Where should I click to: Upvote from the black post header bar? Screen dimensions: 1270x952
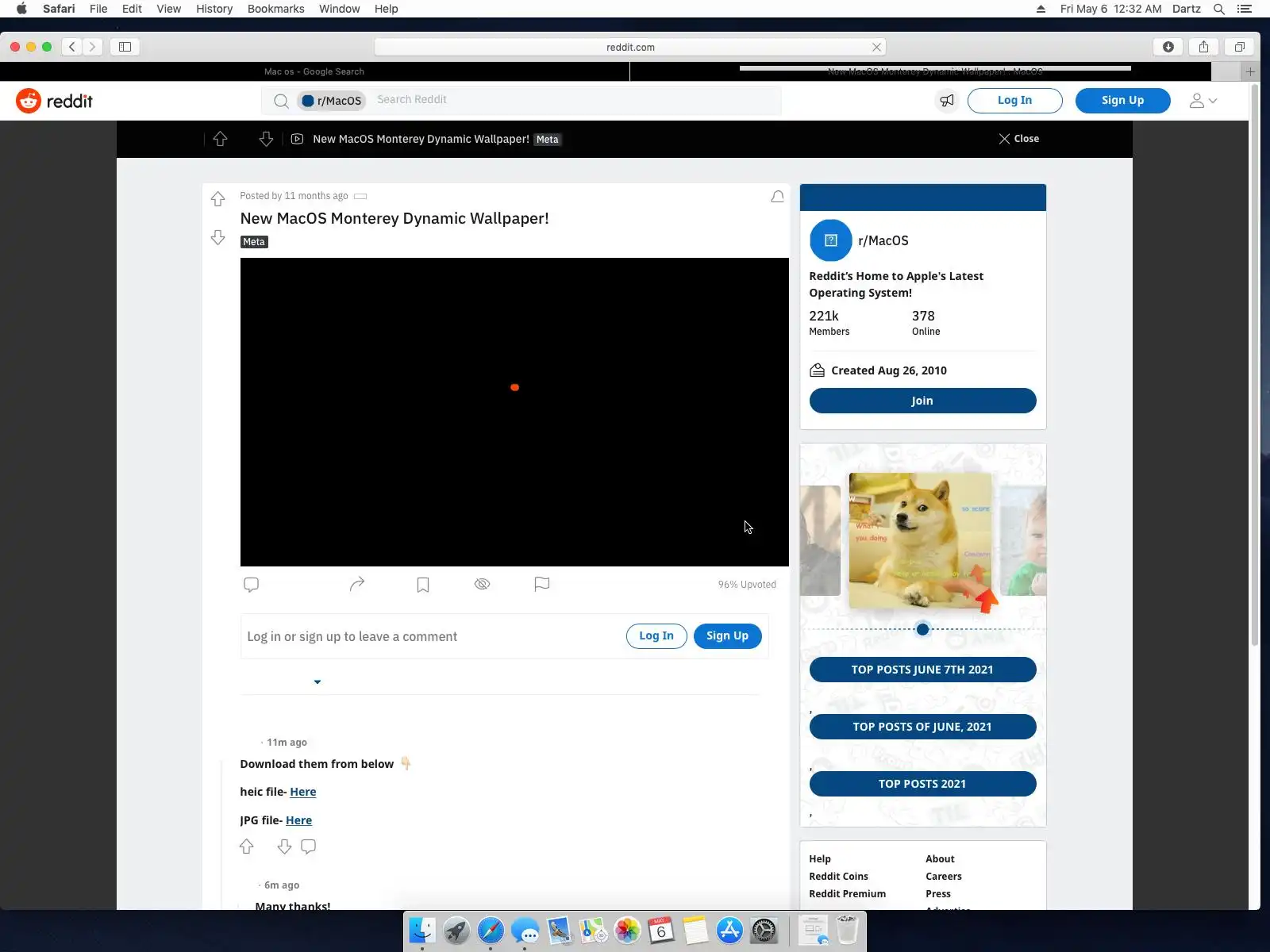[221, 139]
